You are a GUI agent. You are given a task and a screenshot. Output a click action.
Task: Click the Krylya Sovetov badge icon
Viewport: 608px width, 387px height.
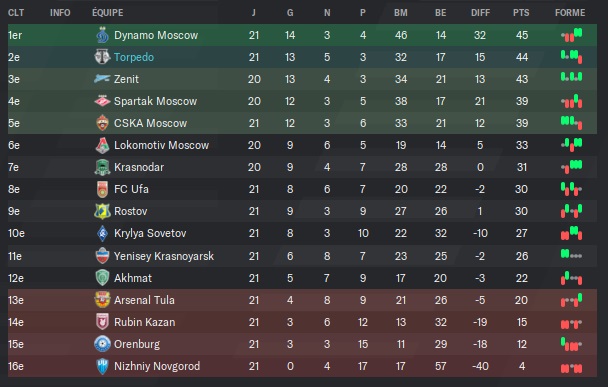pos(102,233)
